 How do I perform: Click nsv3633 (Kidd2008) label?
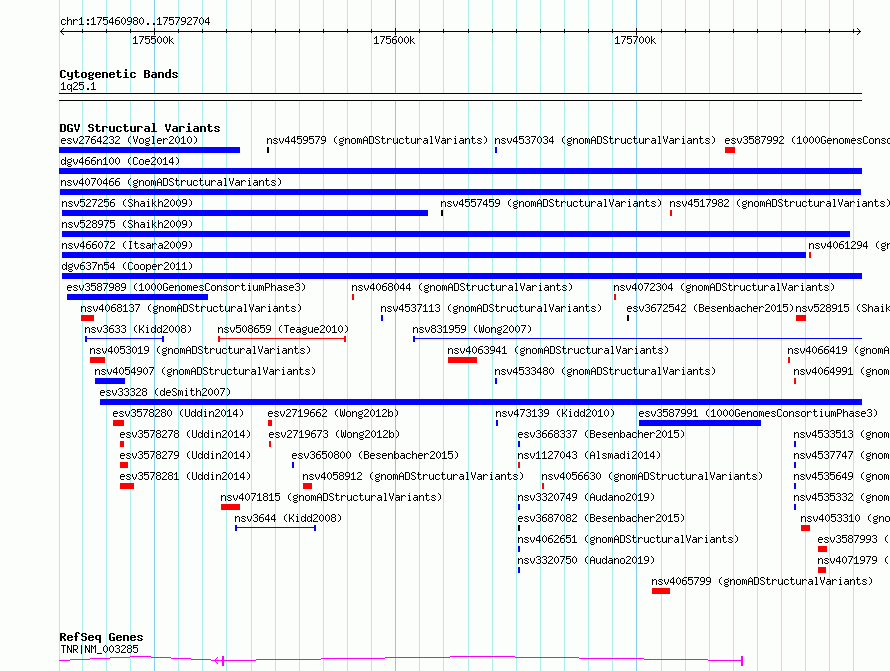click(138, 329)
